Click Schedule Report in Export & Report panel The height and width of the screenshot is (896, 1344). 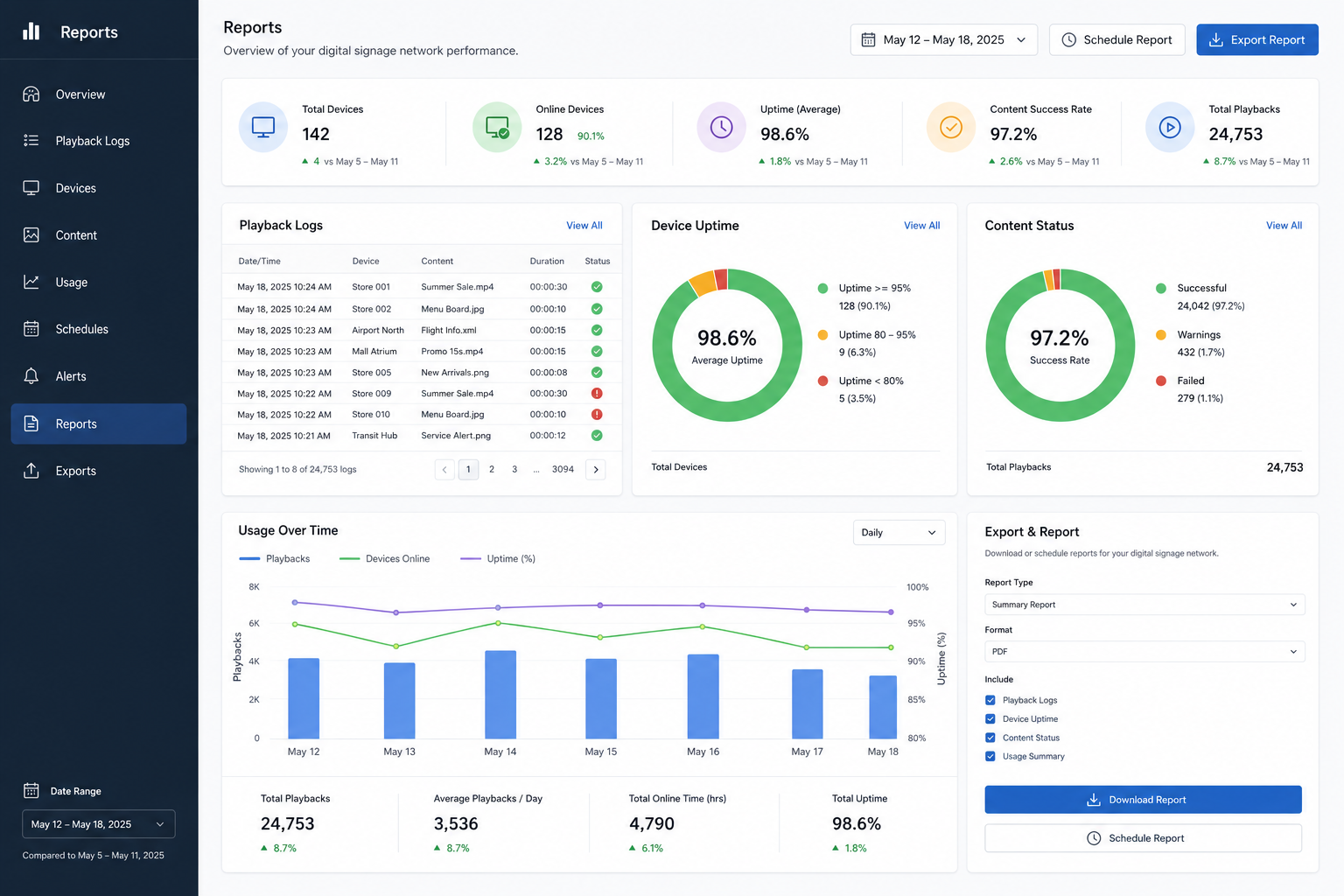(x=1143, y=838)
